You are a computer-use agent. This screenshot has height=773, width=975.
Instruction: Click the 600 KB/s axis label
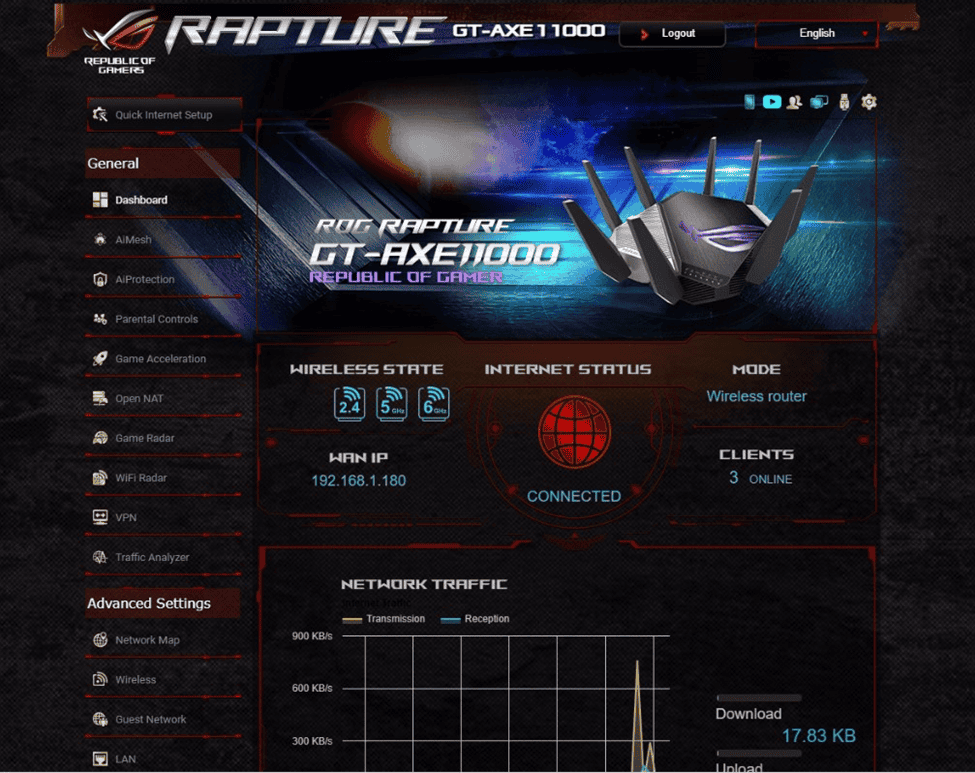click(312, 688)
